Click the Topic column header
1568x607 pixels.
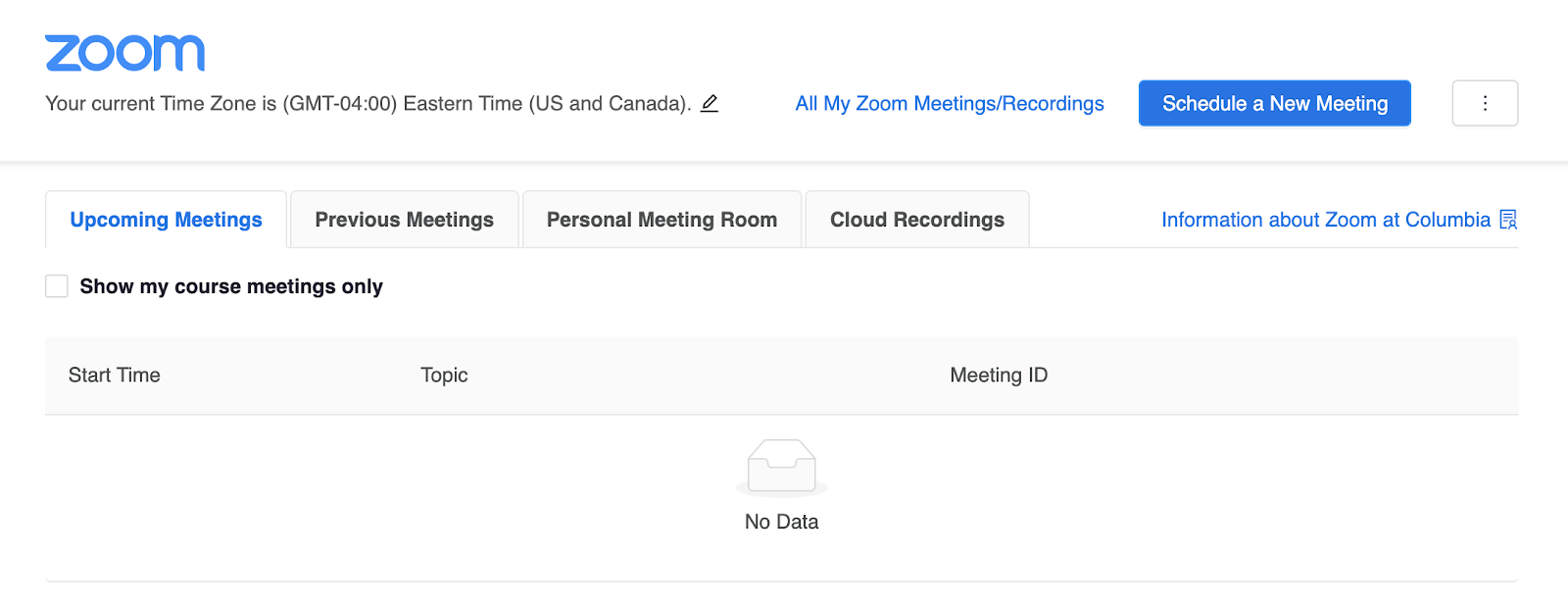pyautogui.click(x=444, y=375)
